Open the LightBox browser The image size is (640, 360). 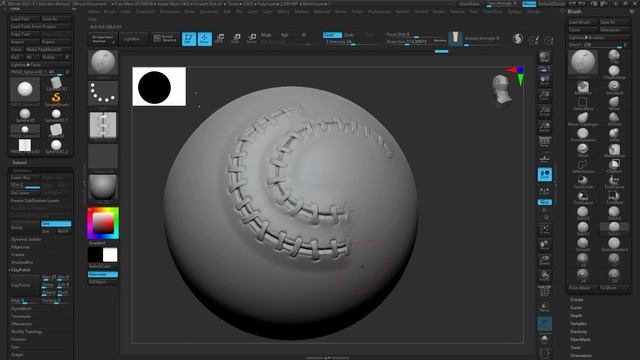point(132,39)
